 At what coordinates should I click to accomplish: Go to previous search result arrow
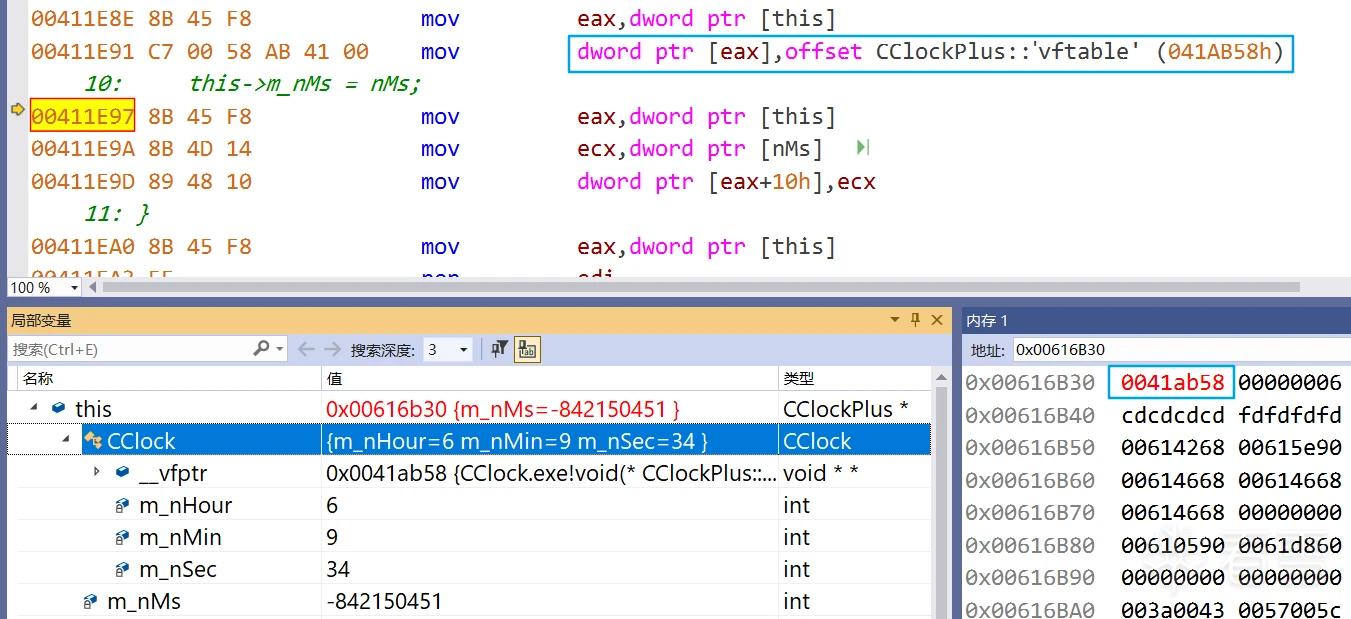[306, 349]
